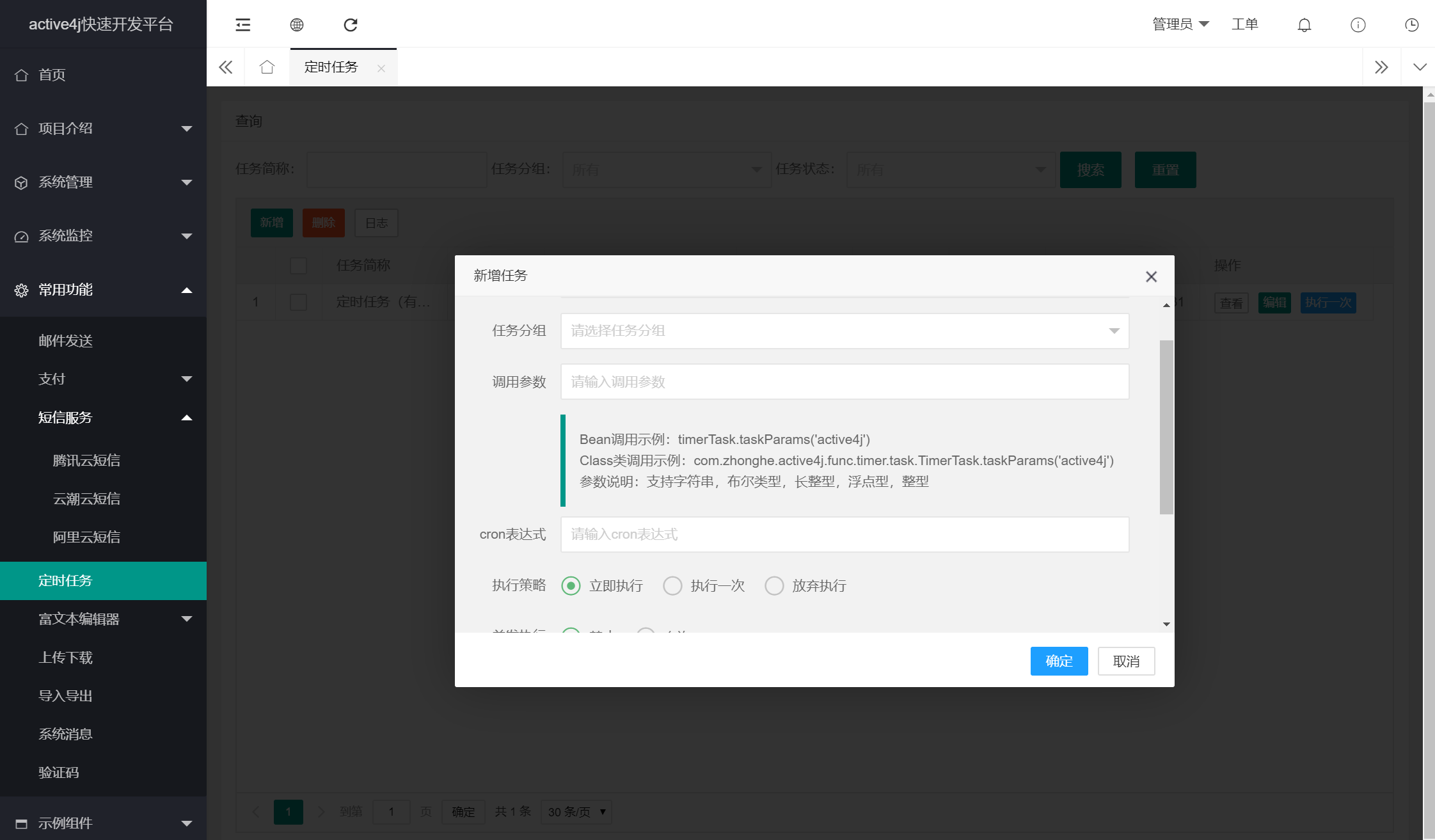Open the 任务分组 select in dialog

tap(844, 331)
